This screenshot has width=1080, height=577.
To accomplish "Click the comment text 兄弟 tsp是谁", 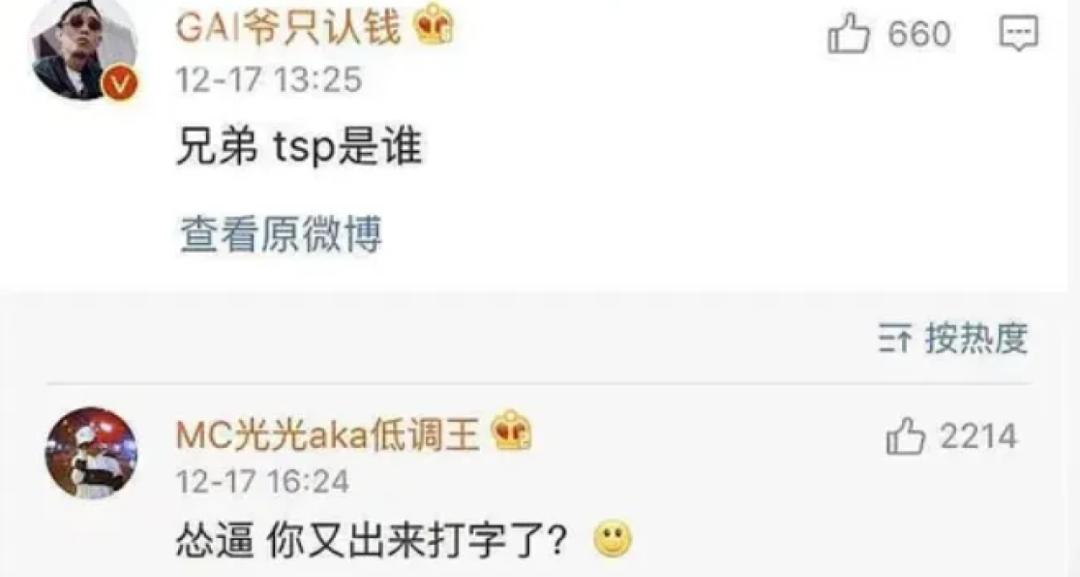I will point(299,147).
